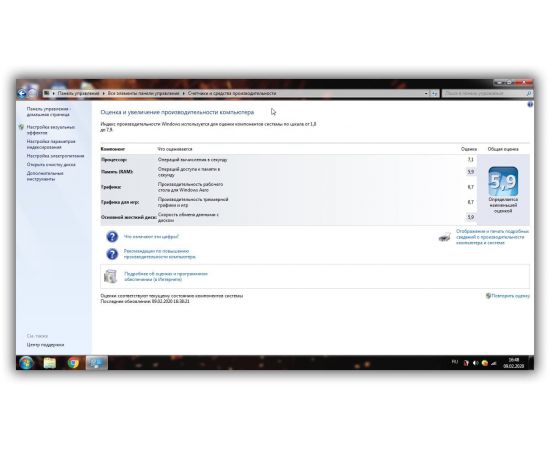Click the shield icon beside 'Настройка визуальных эффектов'
This screenshot has height=450, width=550.
[21, 127]
